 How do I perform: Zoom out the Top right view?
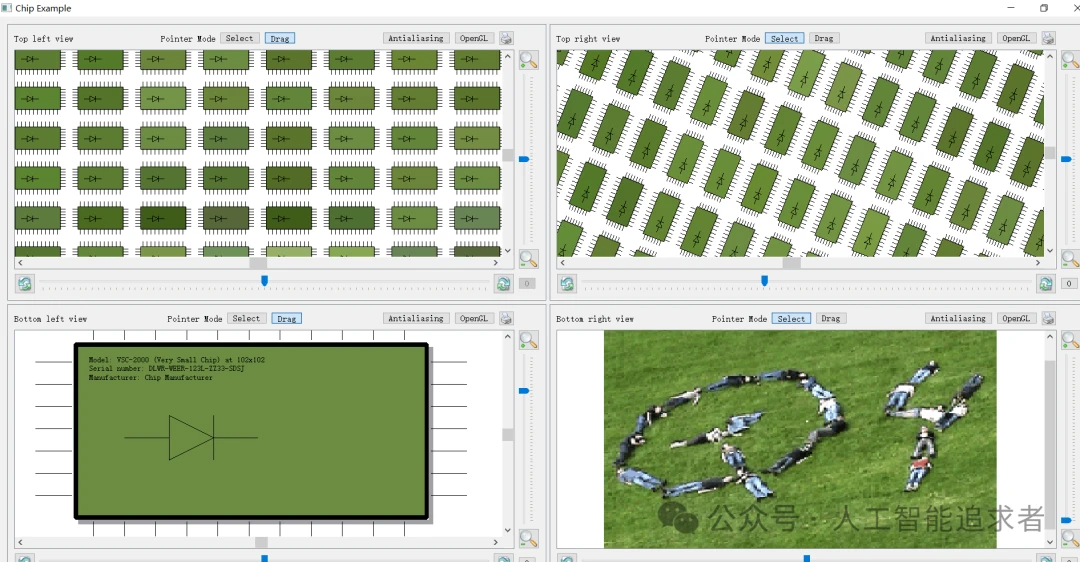(1069, 259)
